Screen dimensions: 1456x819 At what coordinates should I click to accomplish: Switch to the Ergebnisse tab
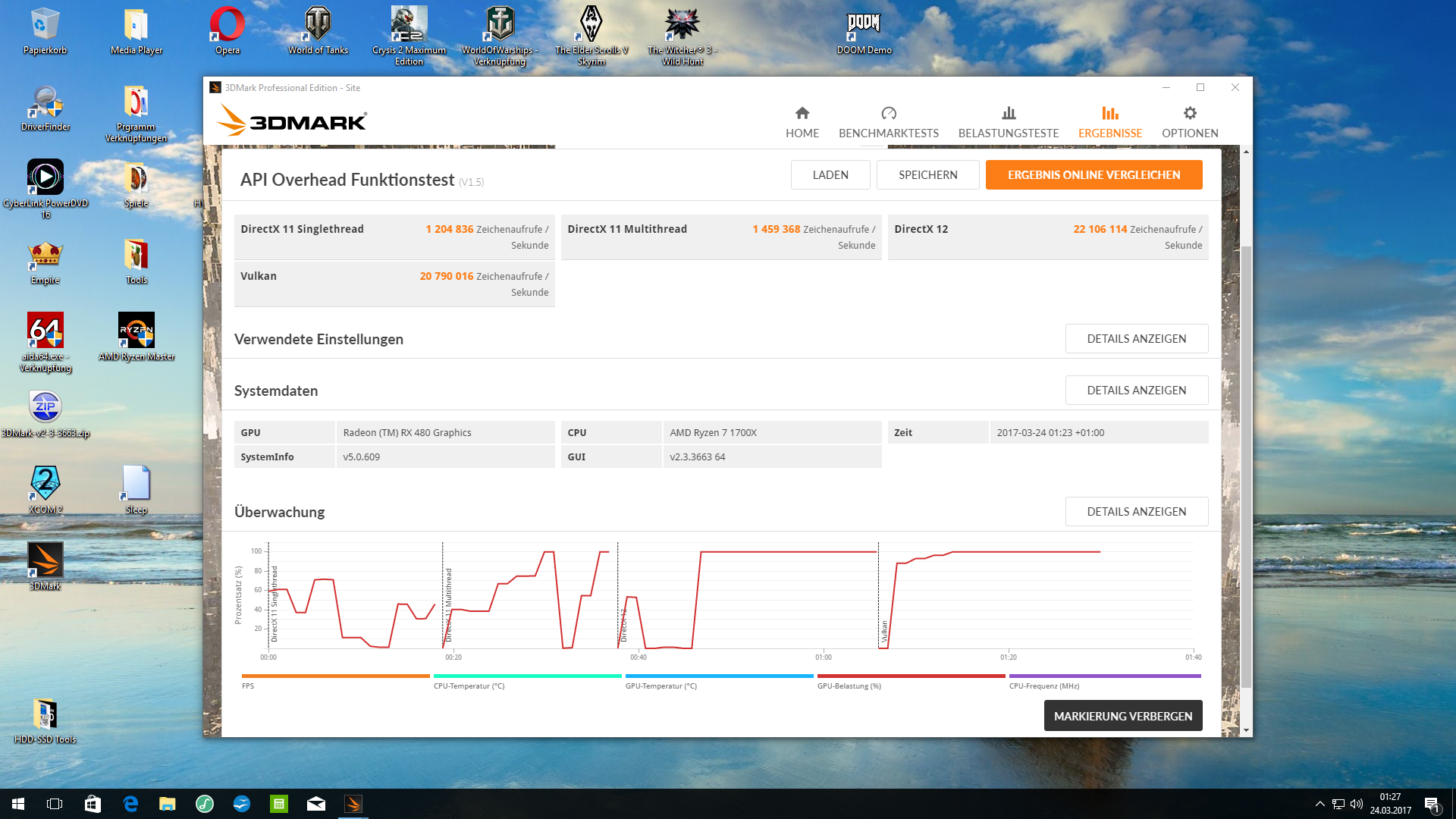tap(1109, 122)
